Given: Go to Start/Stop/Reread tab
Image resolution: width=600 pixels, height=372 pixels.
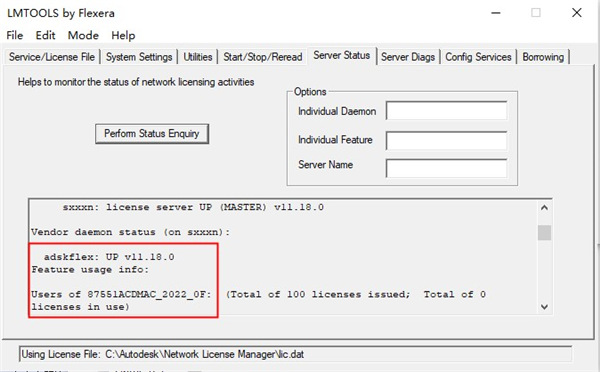Looking at the screenshot, I should coord(262,57).
